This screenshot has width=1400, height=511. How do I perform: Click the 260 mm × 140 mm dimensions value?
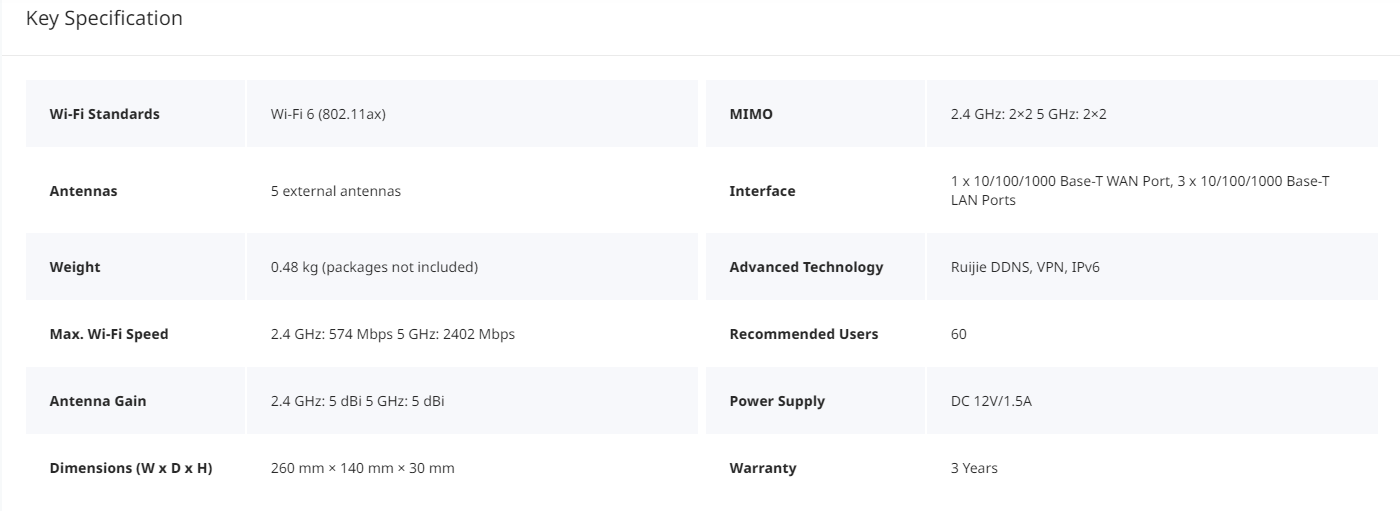click(x=363, y=468)
